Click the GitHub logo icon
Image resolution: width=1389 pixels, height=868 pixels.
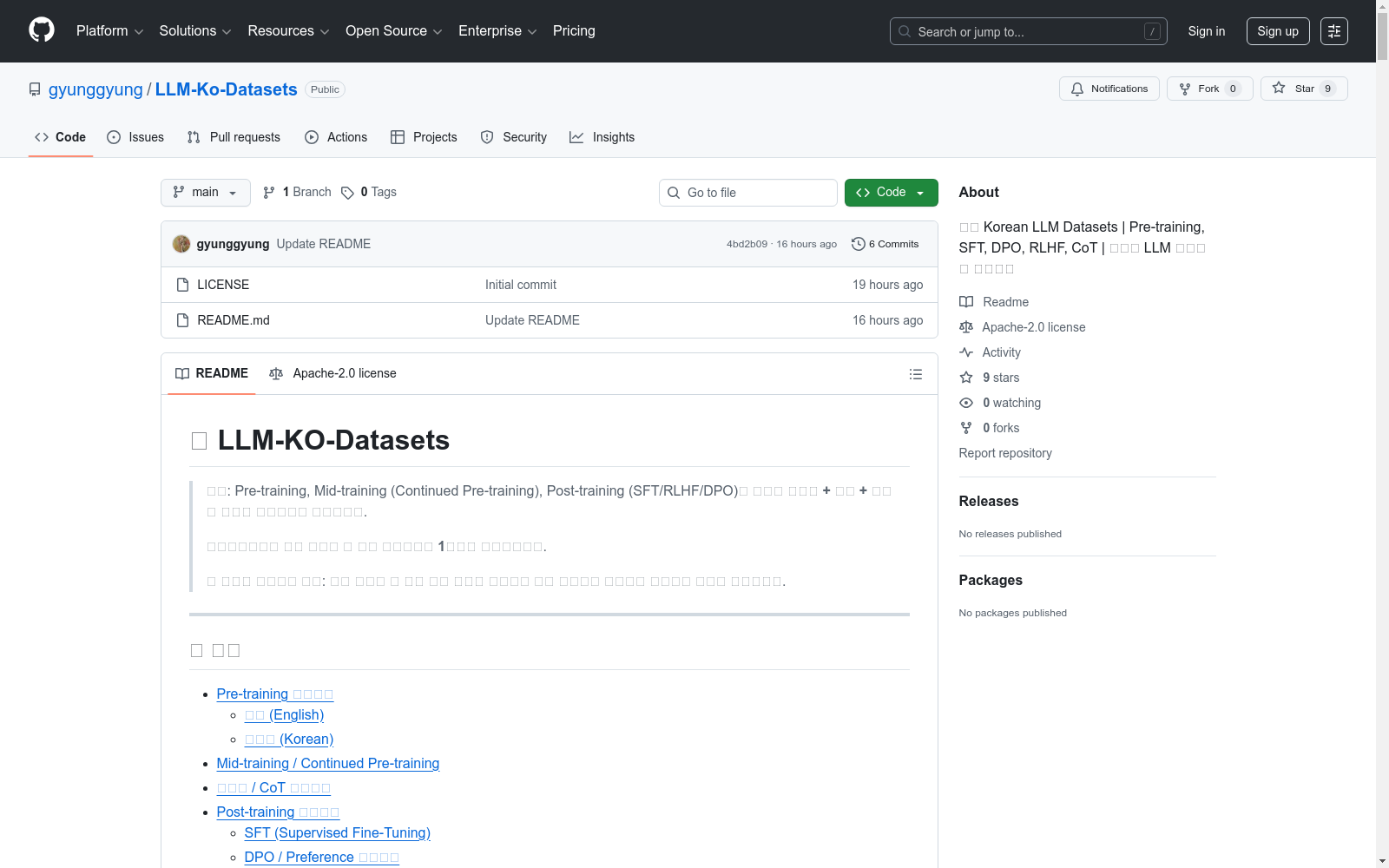click(x=42, y=30)
